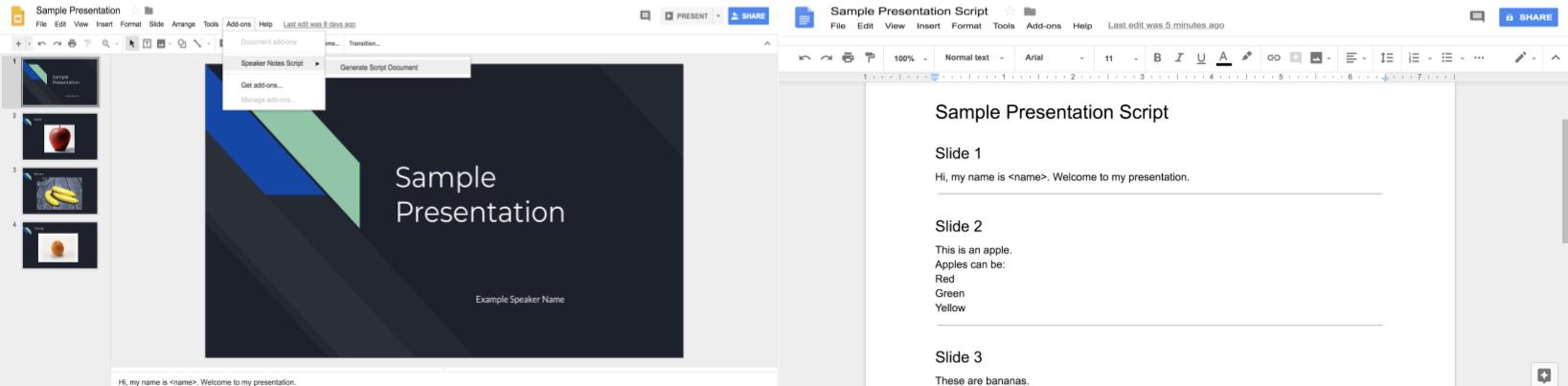Open comments history in Docs
Viewport: 1568px width, 386px height.
tap(1477, 16)
